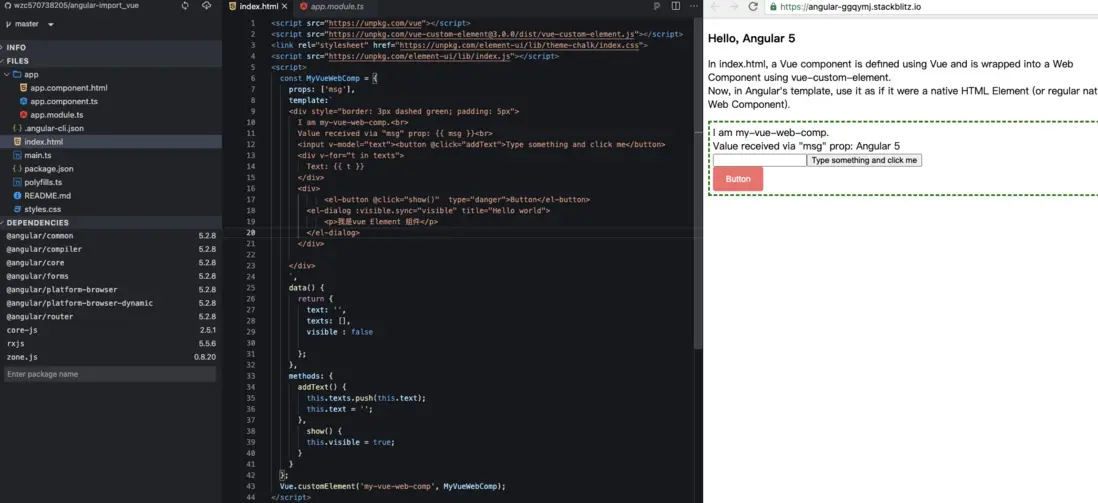Click the element-ui/lib/index.js URL on line 4
Screen dimensions: 1098x503
(421, 56)
